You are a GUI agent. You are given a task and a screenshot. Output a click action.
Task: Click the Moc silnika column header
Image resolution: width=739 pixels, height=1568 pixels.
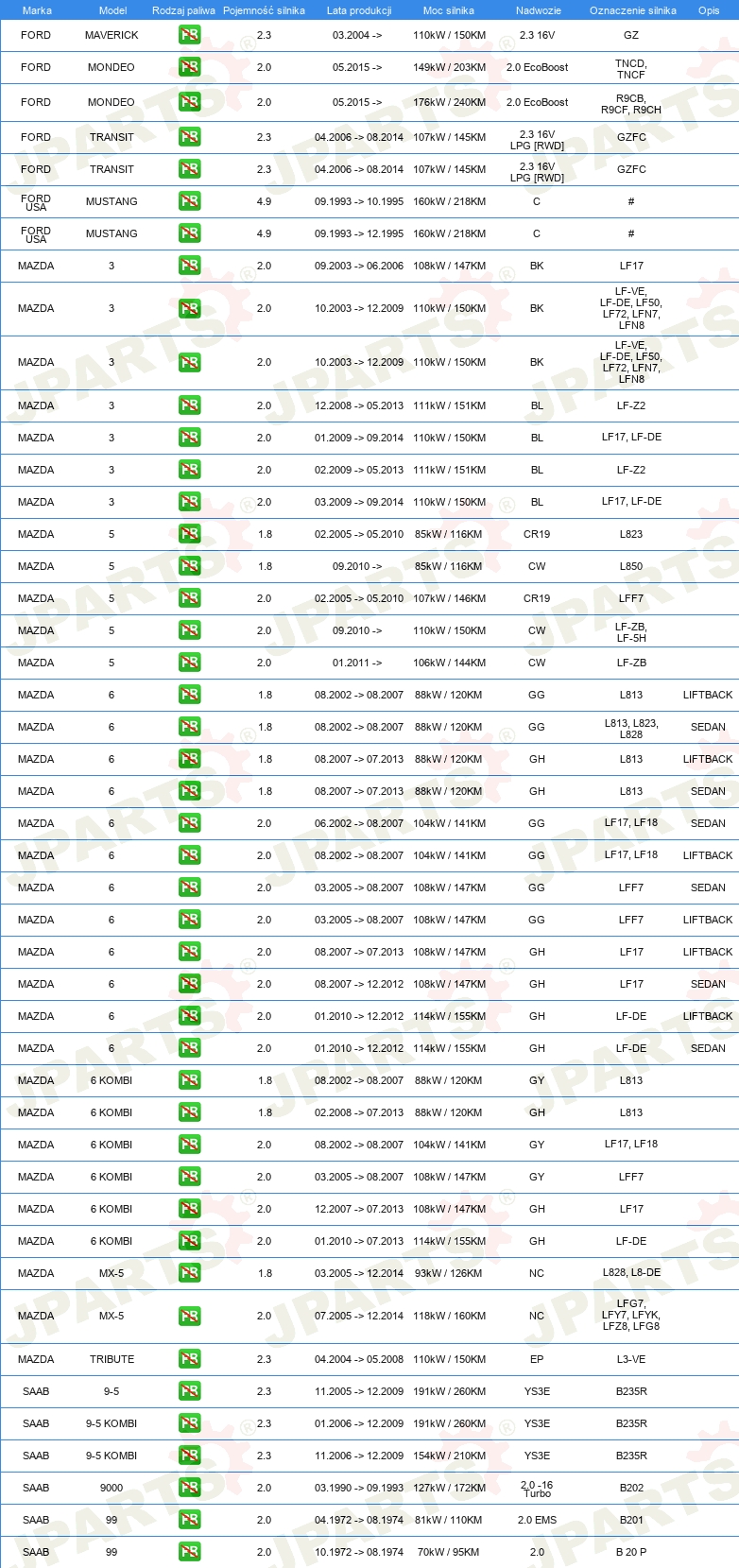tap(449, 10)
